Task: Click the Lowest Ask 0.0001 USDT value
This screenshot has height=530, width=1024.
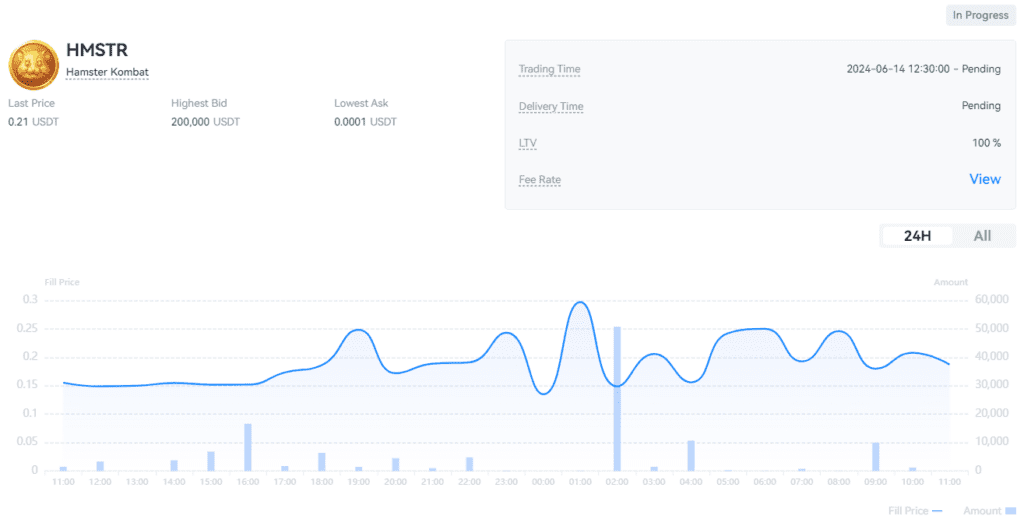Action: 365,122
